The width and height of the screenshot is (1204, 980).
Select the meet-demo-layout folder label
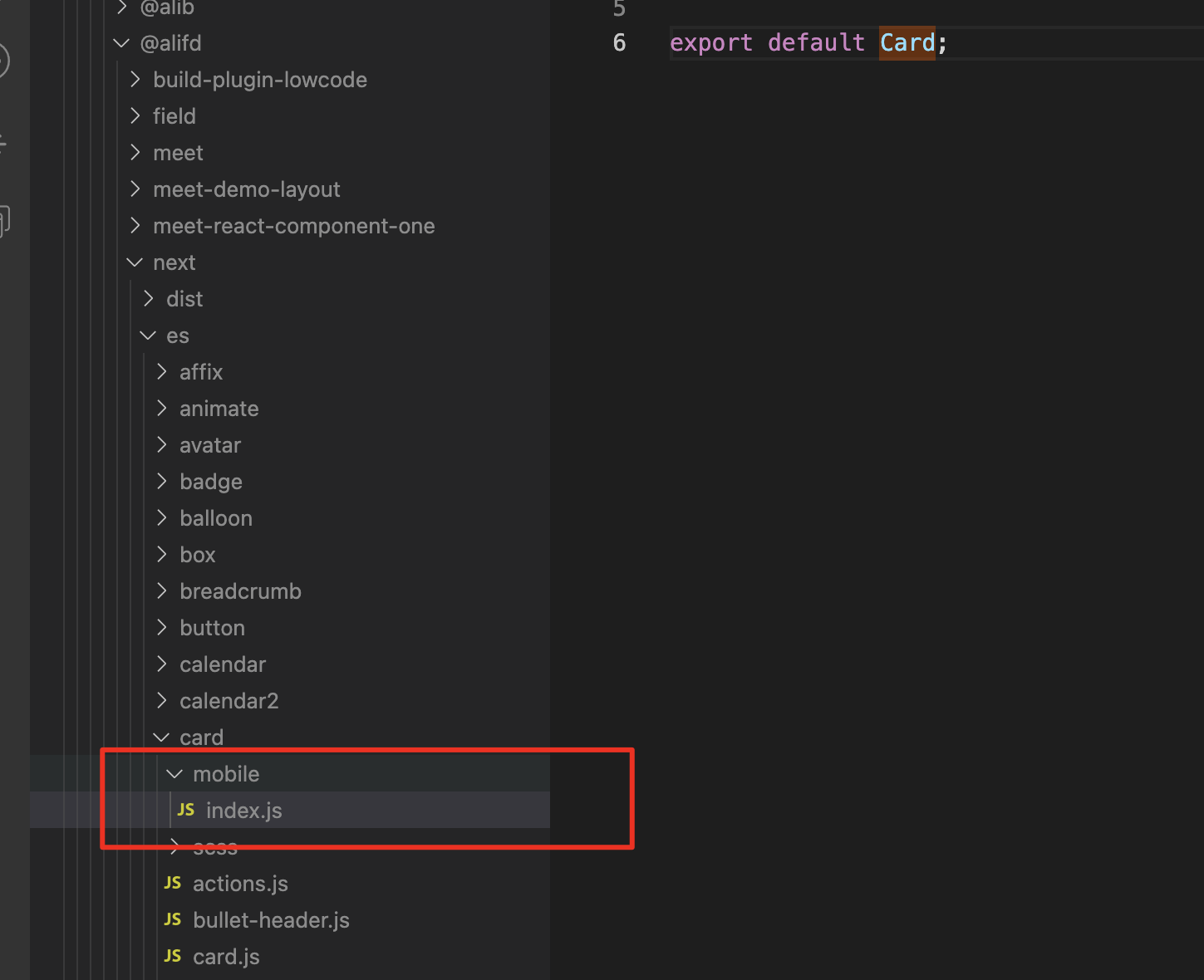247,189
